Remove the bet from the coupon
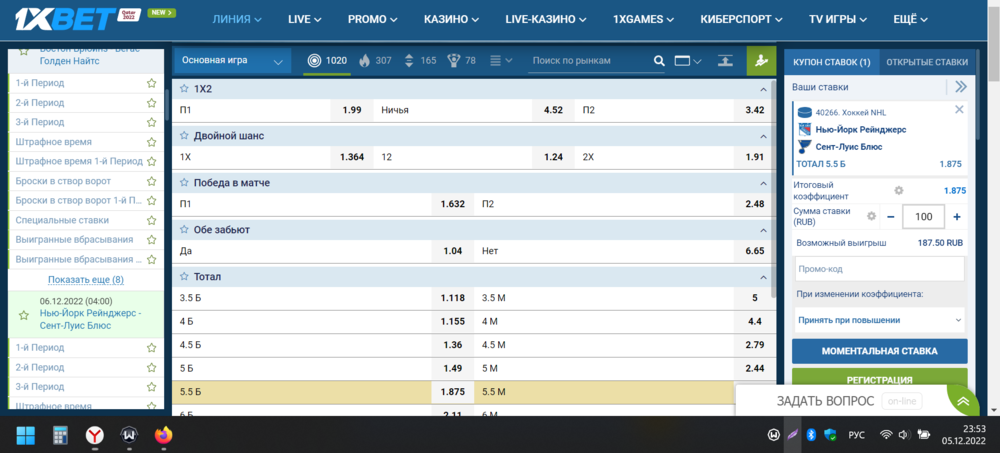This screenshot has height=453, width=1000. [x=959, y=110]
